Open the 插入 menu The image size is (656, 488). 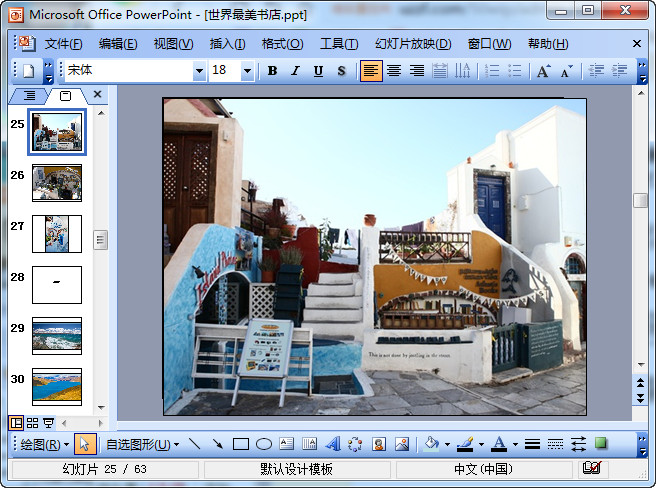point(227,44)
